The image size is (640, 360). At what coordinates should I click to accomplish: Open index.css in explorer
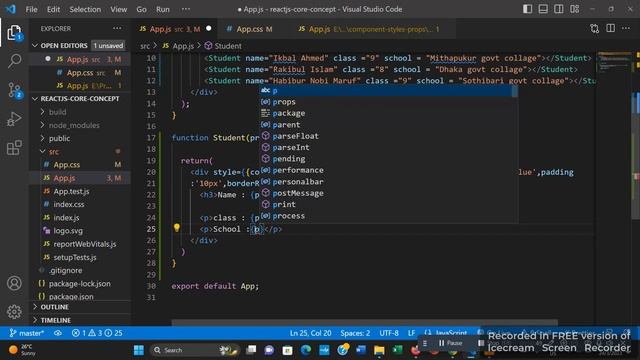(80, 204)
